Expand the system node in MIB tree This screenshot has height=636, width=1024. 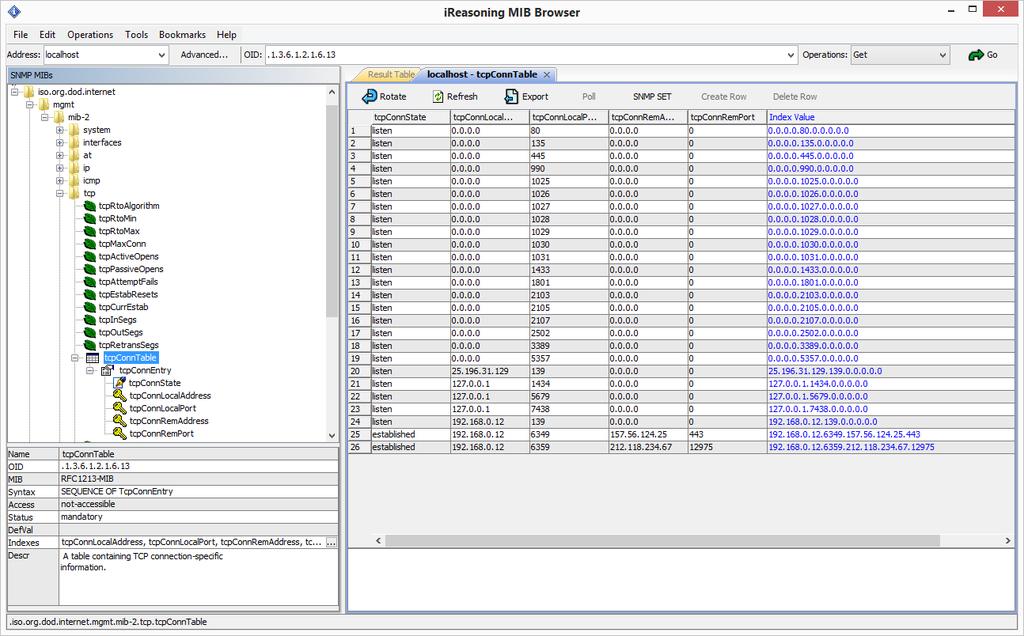(x=60, y=130)
